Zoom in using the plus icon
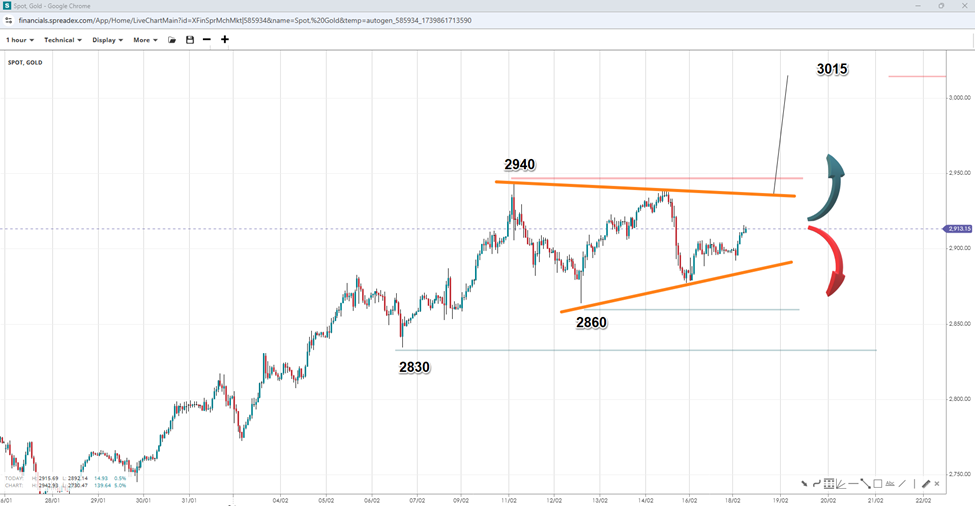Image resolution: width=975 pixels, height=506 pixels. [x=225, y=40]
